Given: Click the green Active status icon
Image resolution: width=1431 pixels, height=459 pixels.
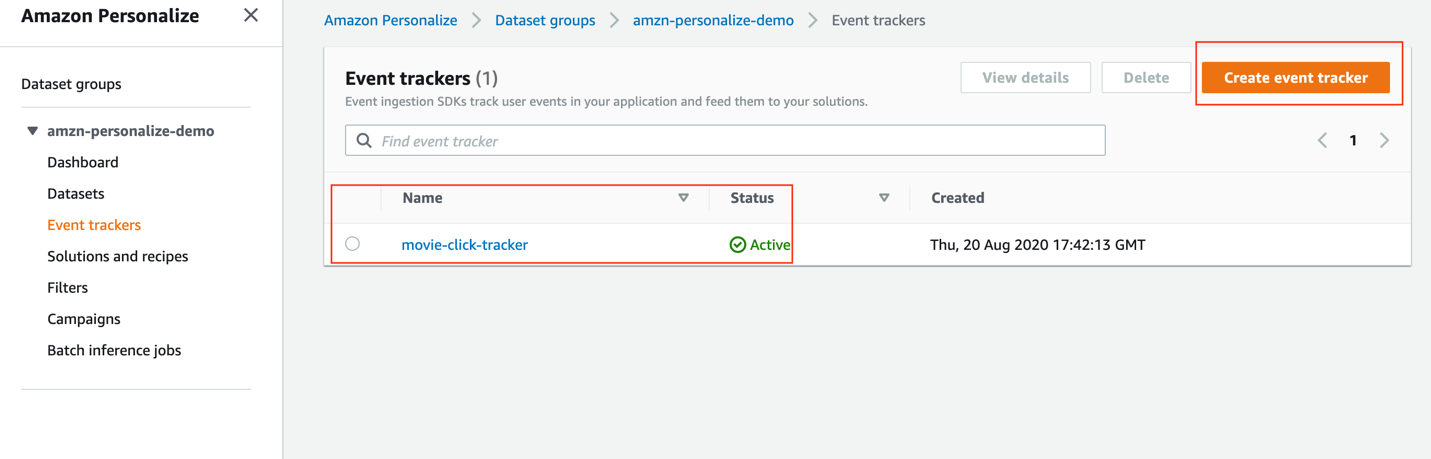Looking at the screenshot, I should [738, 245].
